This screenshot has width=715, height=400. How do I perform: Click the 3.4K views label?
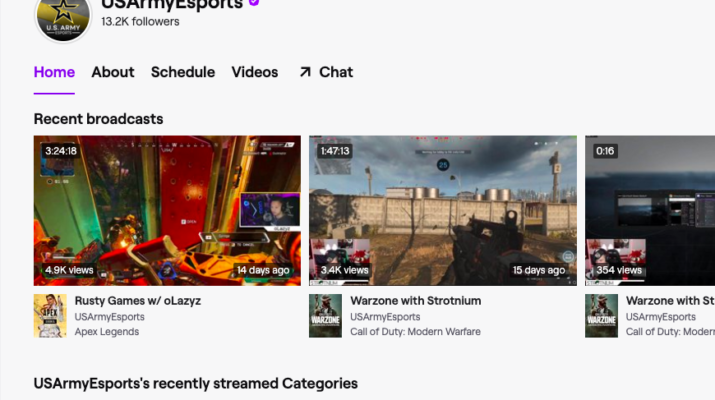tap(344, 270)
